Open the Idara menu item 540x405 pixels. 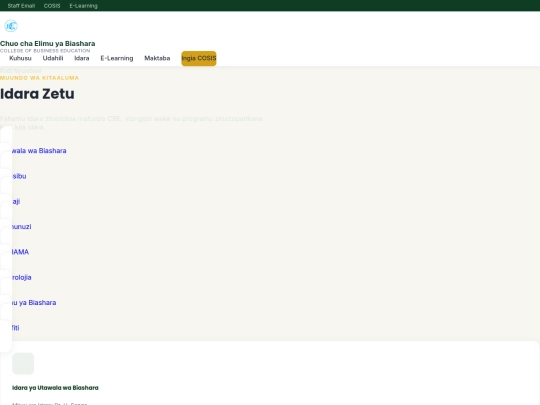(82, 58)
